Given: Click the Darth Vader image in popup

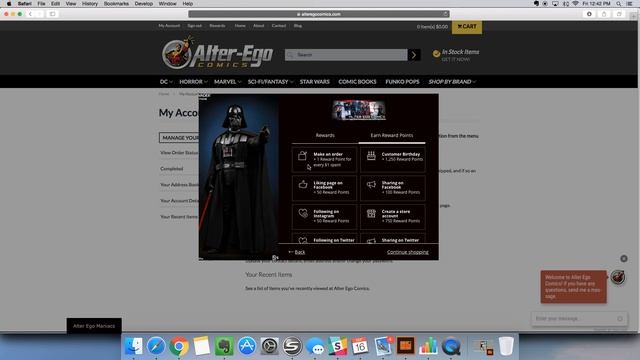Looking at the screenshot, I should click(x=238, y=177).
